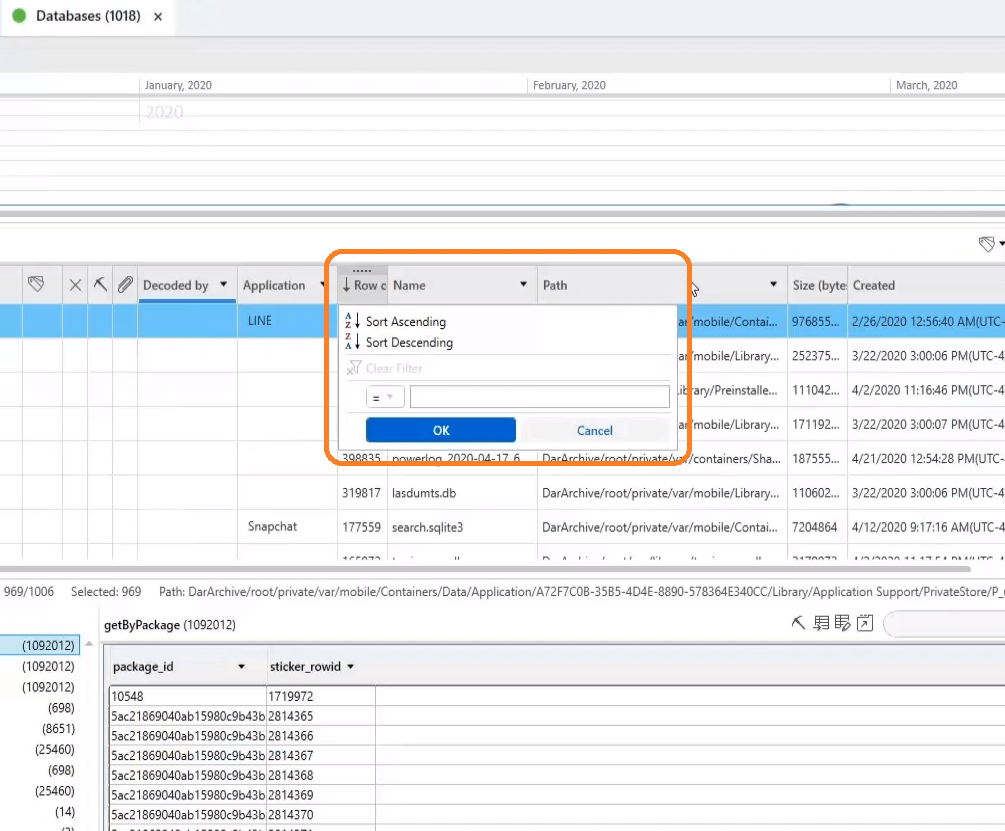The width and height of the screenshot is (1005, 831).
Task: Click the horizontal scrollbar under the databases table
Action: pyautogui.click(x=485, y=568)
